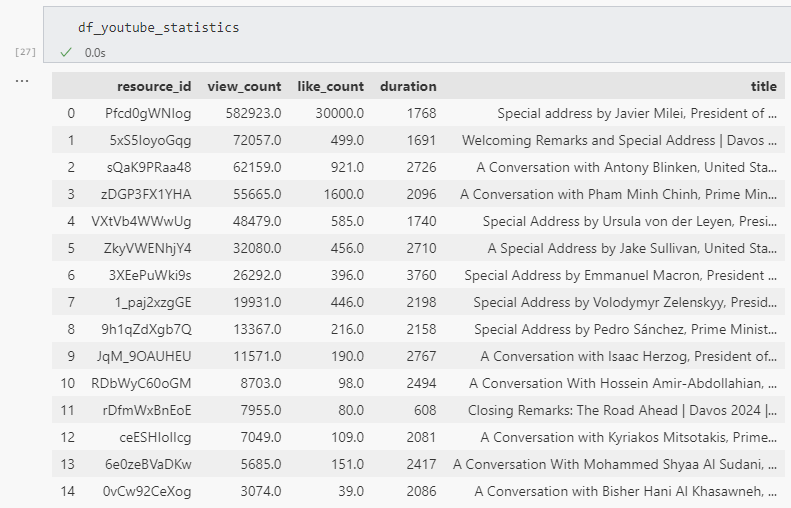791x508 pixels.
Task: Click the Kyriakos Mitsotakis conversation title
Action: tap(629, 437)
